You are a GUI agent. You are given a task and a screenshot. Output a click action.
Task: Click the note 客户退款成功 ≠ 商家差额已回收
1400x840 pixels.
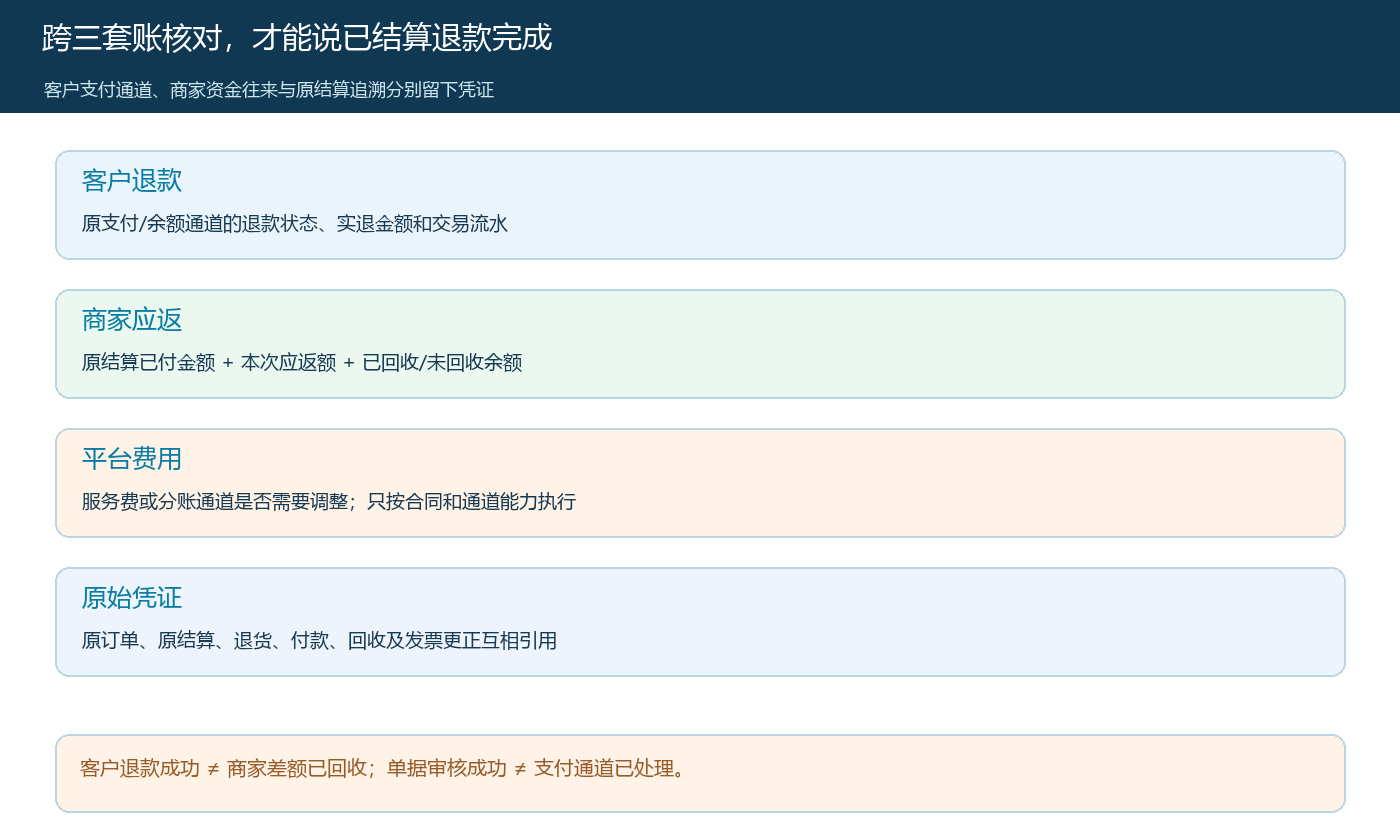coord(223,769)
